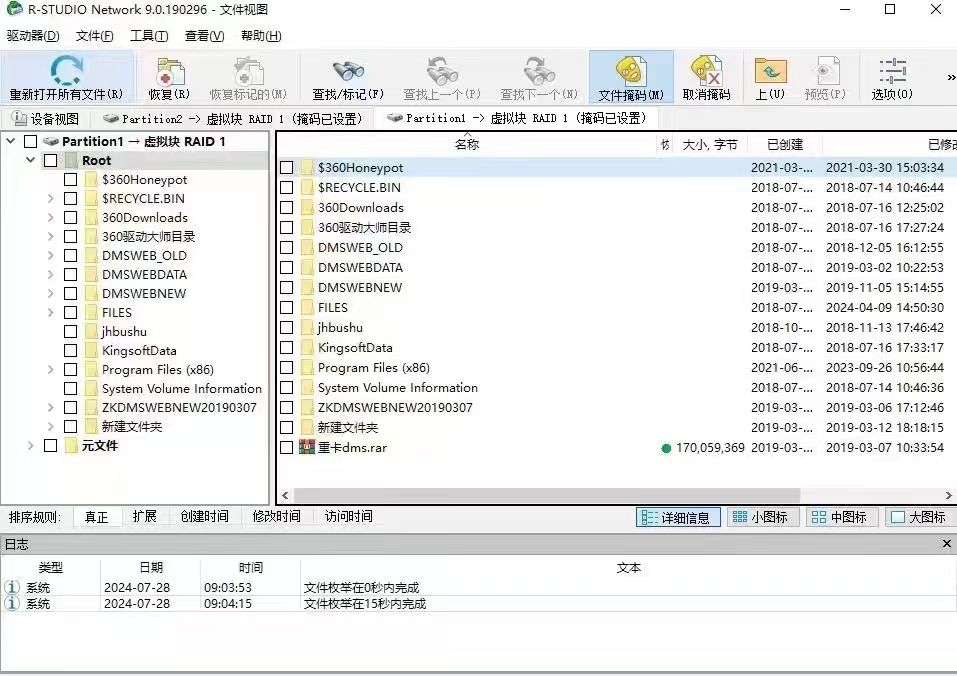Image resolution: width=957 pixels, height=676 pixels.
Task: Collapse the Root tree node
Action: click(x=31, y=160)
